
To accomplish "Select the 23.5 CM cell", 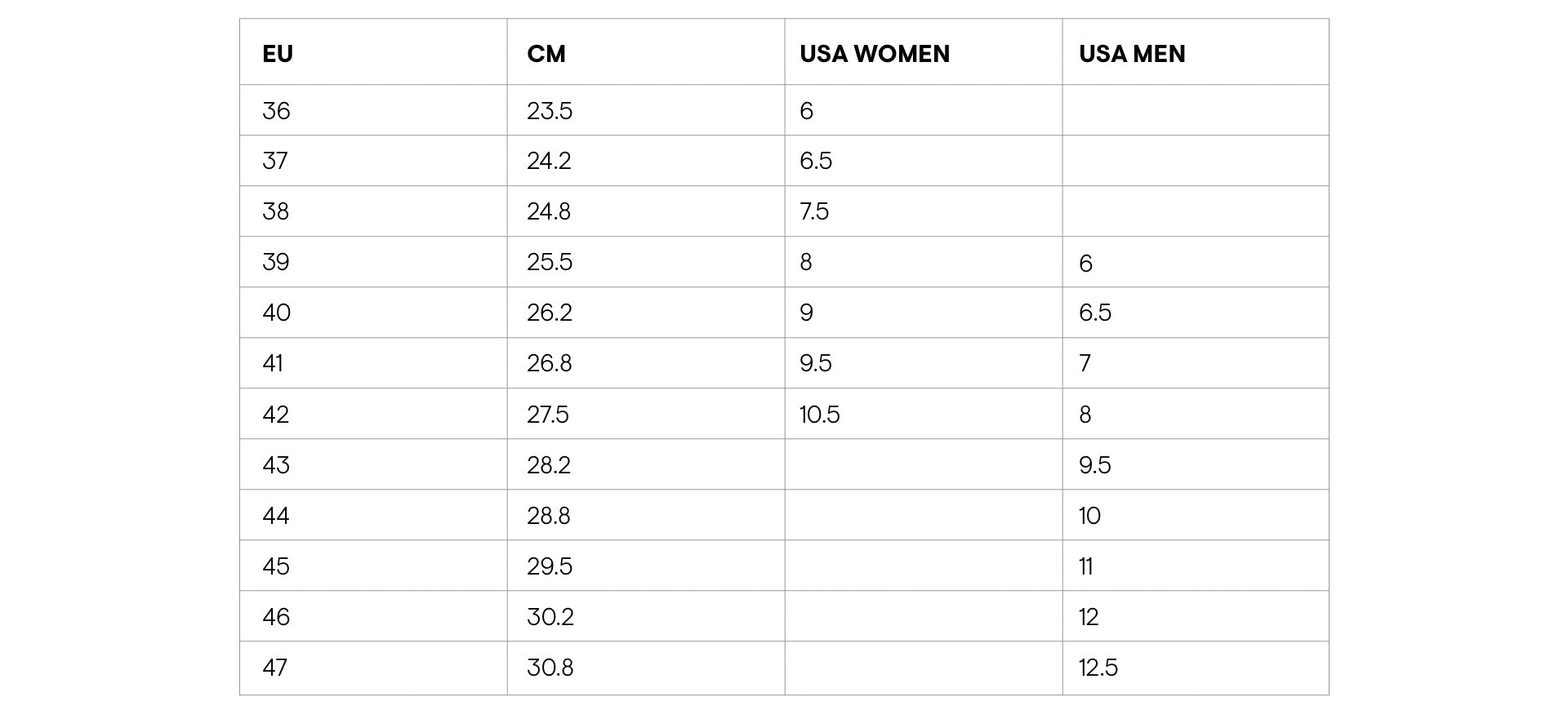I will click(x=550, y=111).
